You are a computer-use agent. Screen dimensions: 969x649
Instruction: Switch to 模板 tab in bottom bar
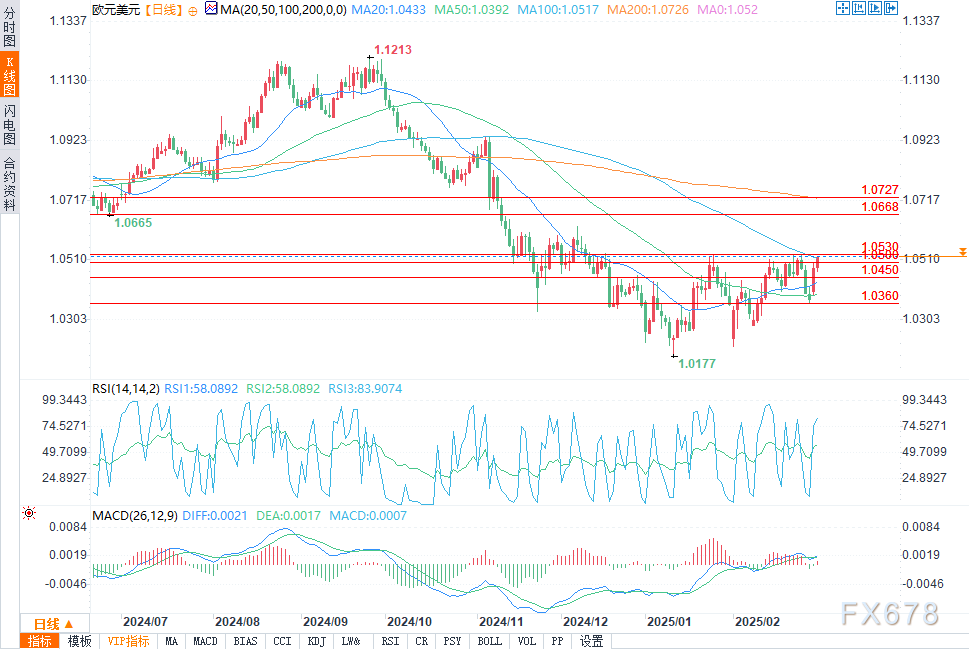(79, 641)
